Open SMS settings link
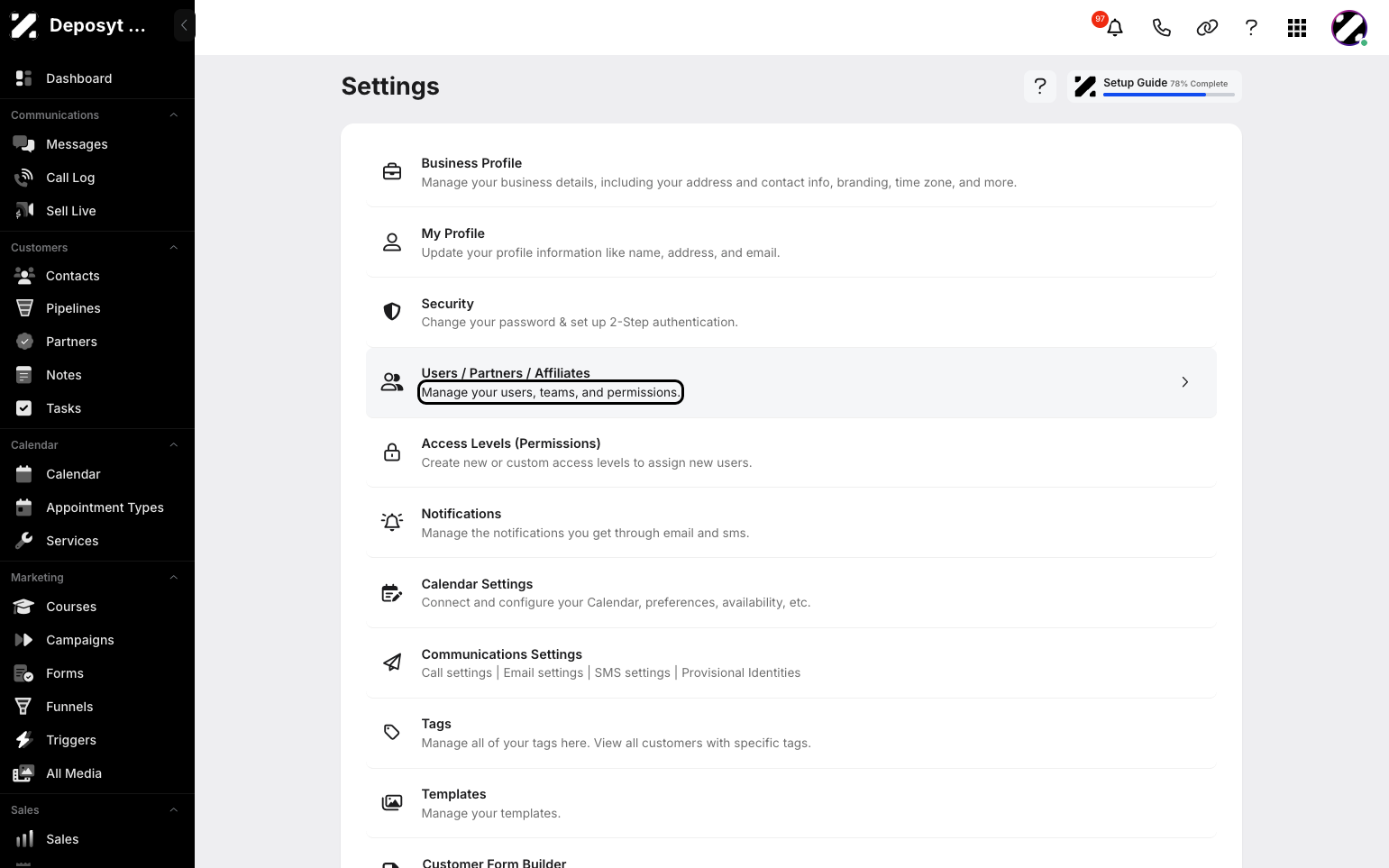The image size is (1389, 868). coord(633,672)
